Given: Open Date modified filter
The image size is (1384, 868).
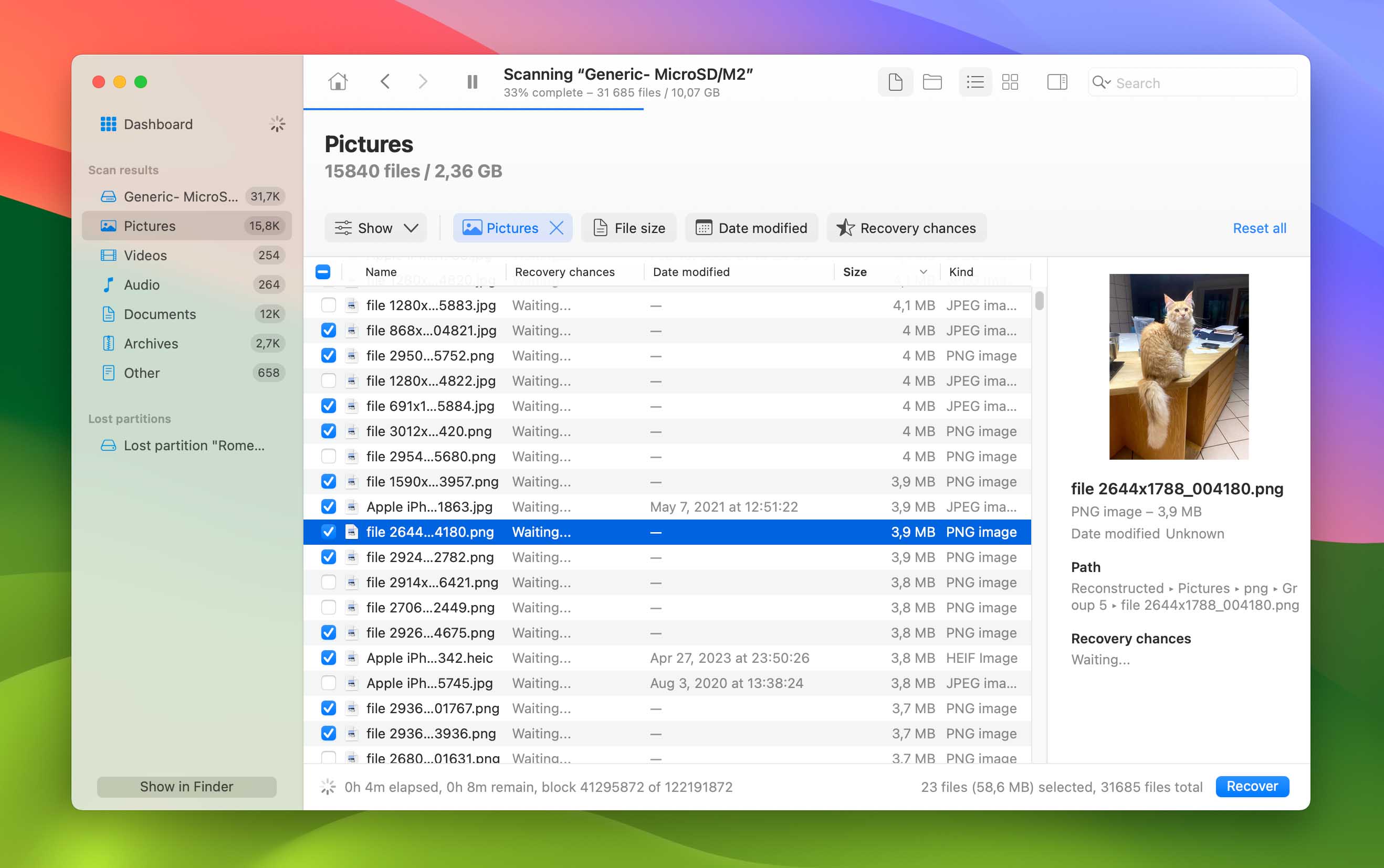Looking at the screenshot, I should 751,228.
